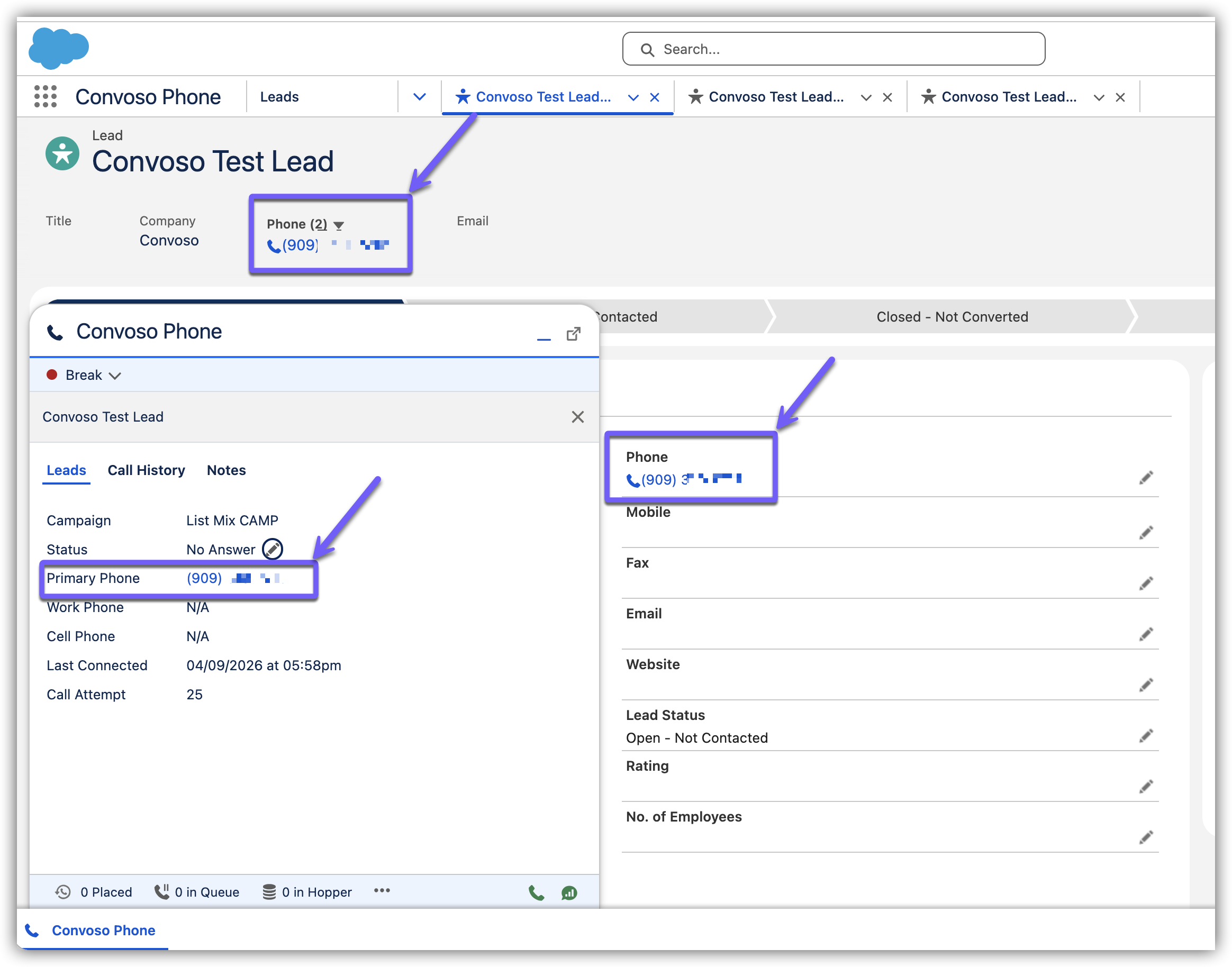Expand the Break status dropdown
The image size is (1232, 967).
pyautogui.click(x=115, y=376)
